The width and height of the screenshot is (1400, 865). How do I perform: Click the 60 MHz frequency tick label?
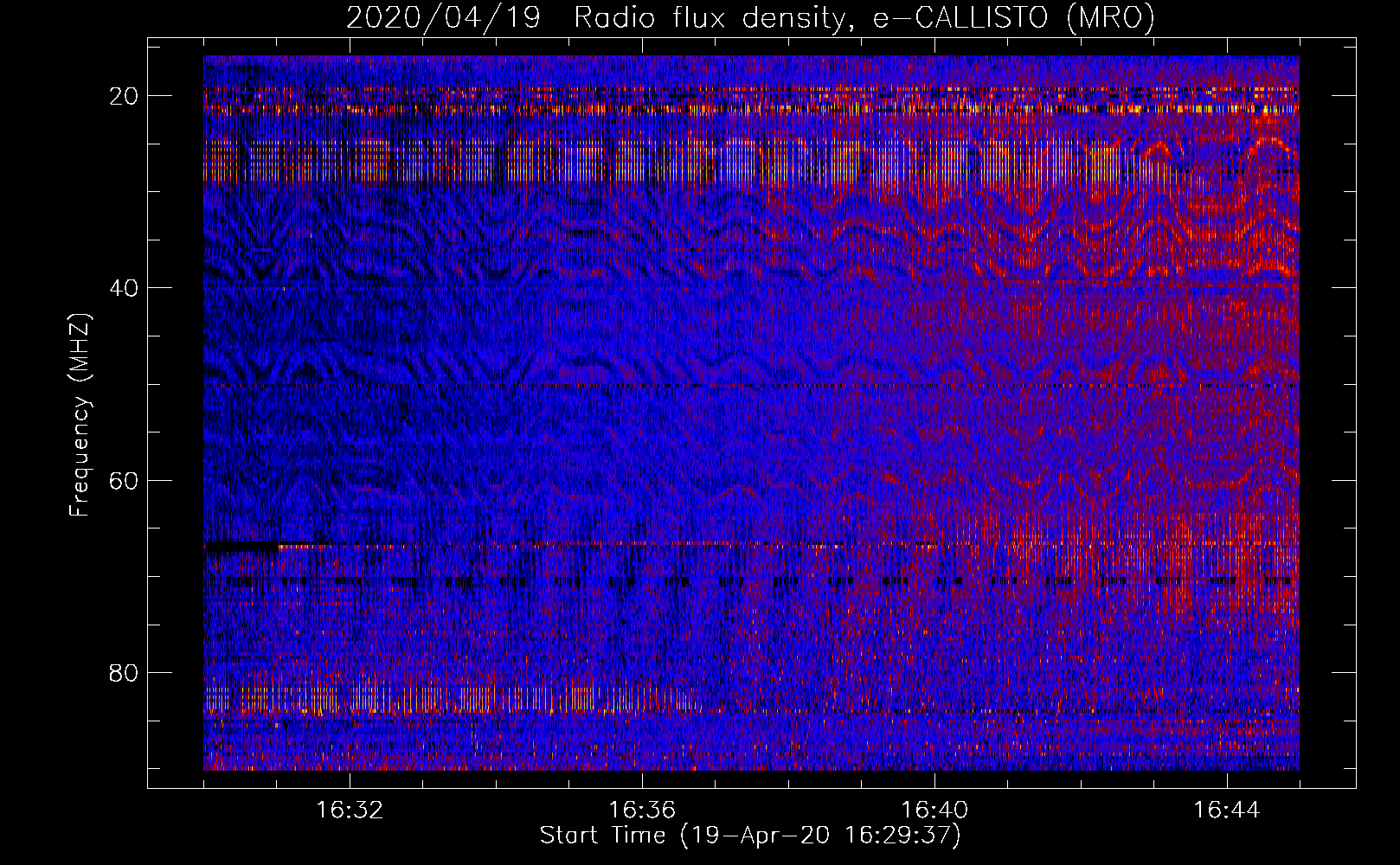click(125, 480)
